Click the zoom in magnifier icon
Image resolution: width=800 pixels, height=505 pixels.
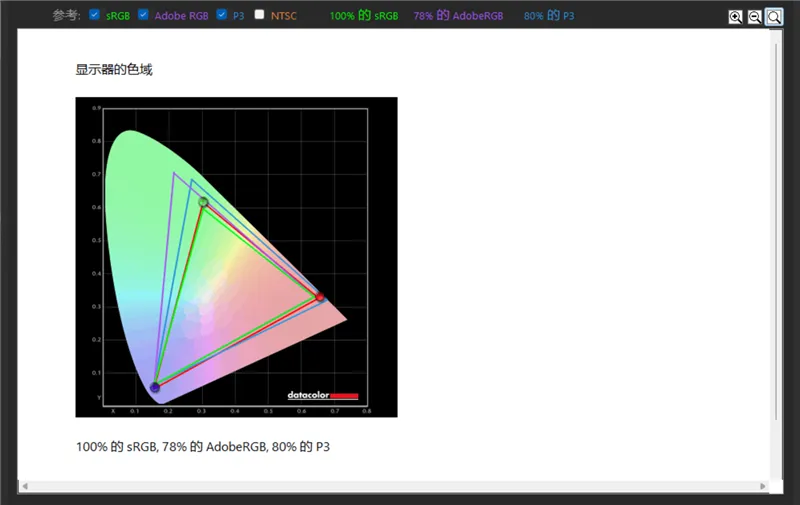click(x=736, y=17)
